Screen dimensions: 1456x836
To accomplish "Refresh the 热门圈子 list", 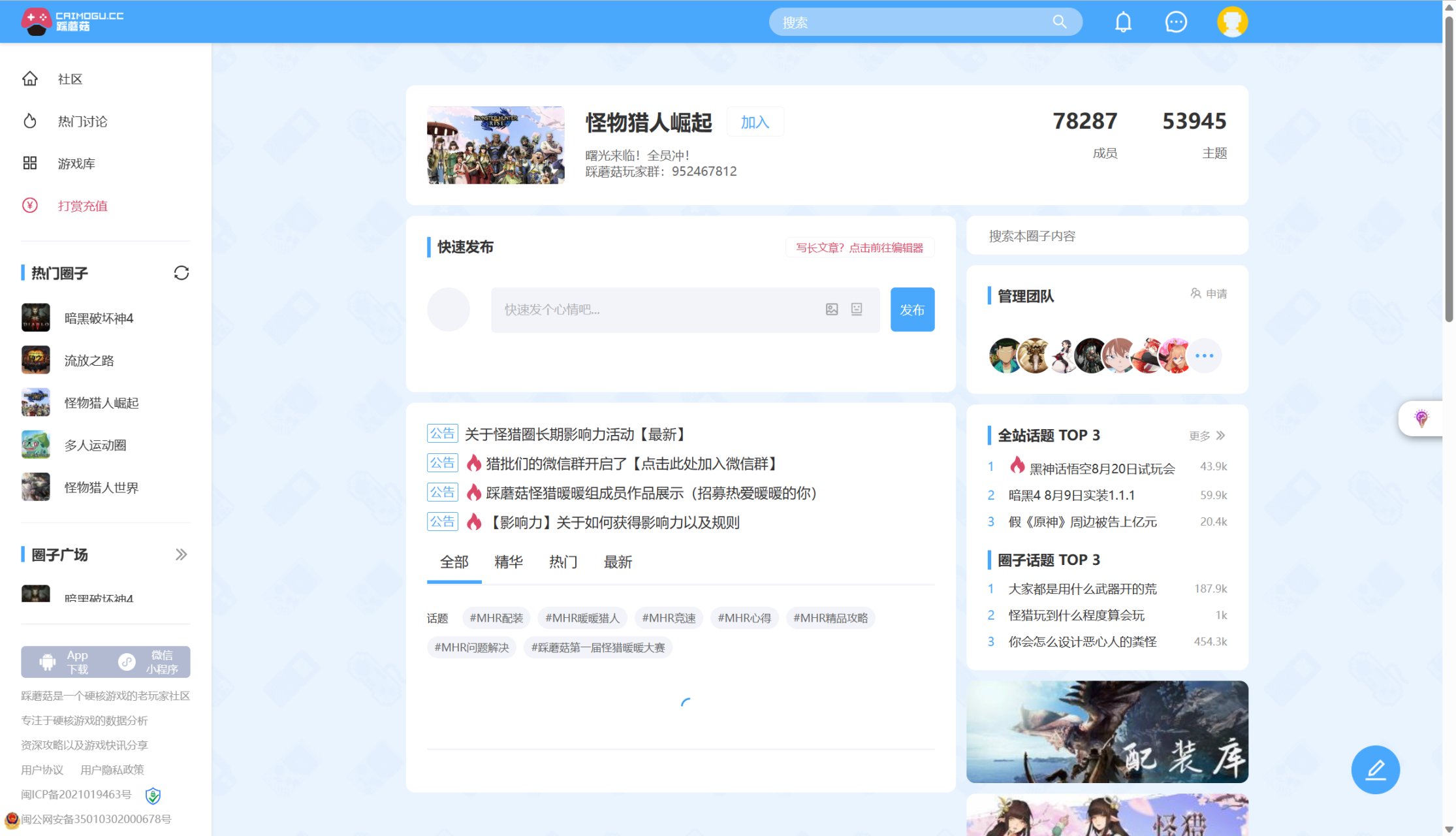I will [181, 273].
